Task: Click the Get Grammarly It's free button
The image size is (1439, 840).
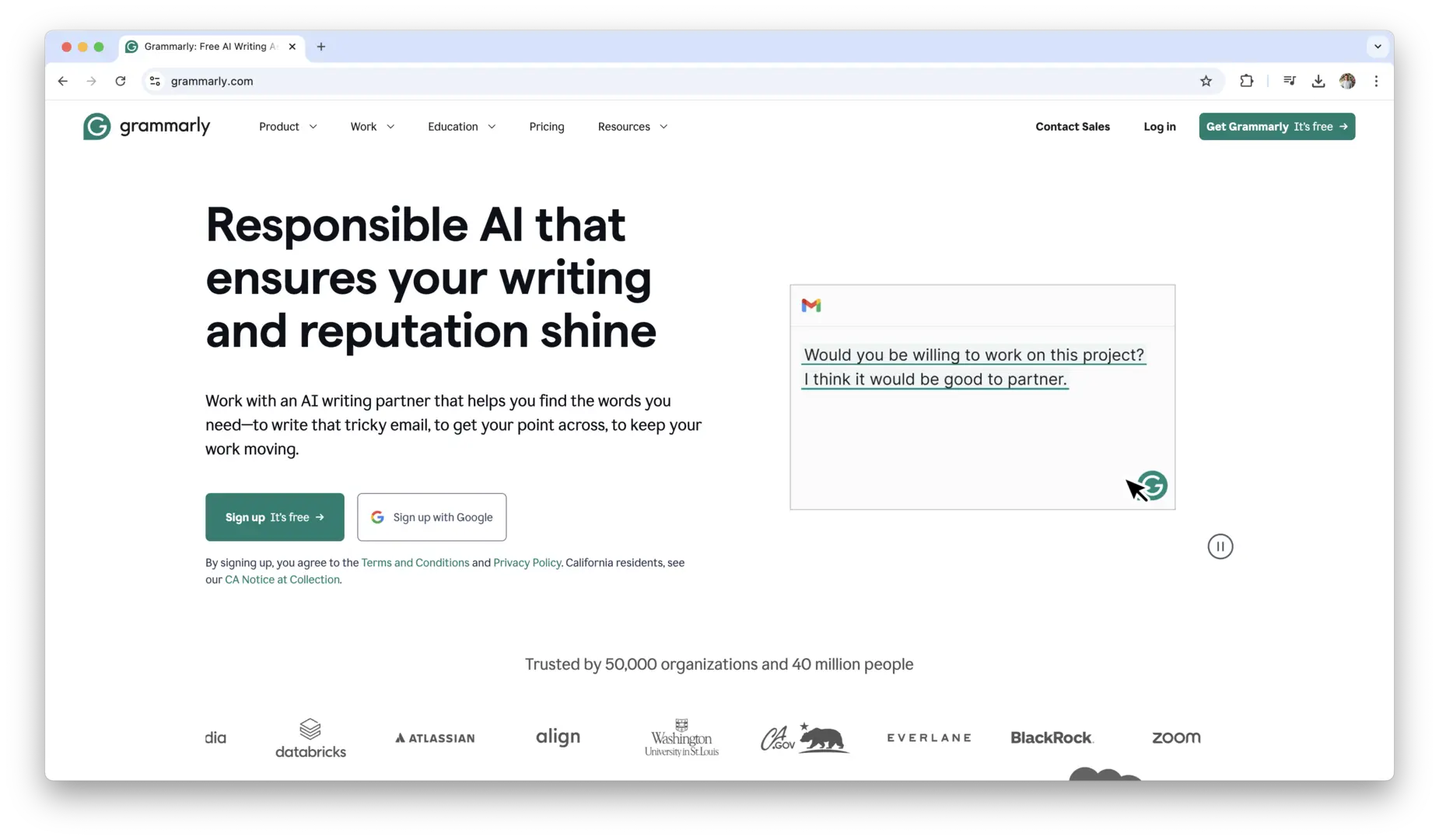Action: tap(1277, 127)
